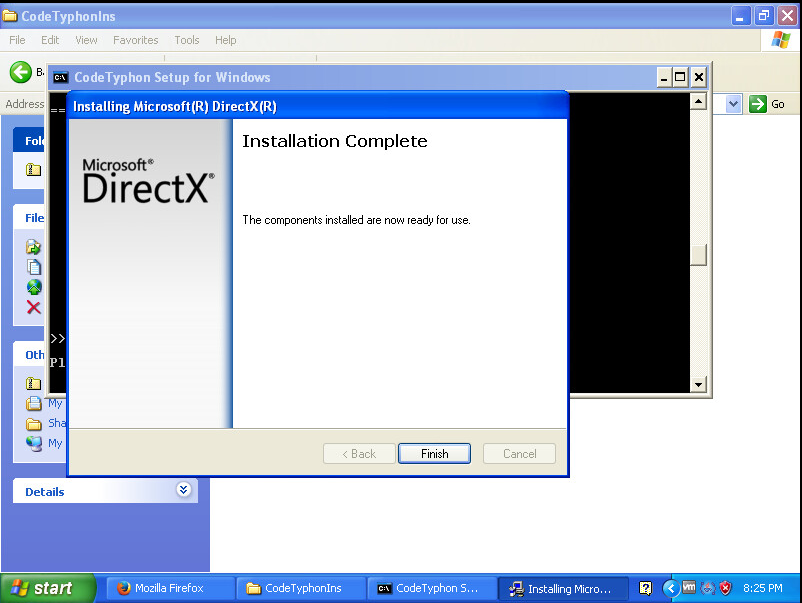Image resolution: width=802 pixels, height=603 pixels.
Task: Click the network tray icon beside the shield
Action: point(708,588)
